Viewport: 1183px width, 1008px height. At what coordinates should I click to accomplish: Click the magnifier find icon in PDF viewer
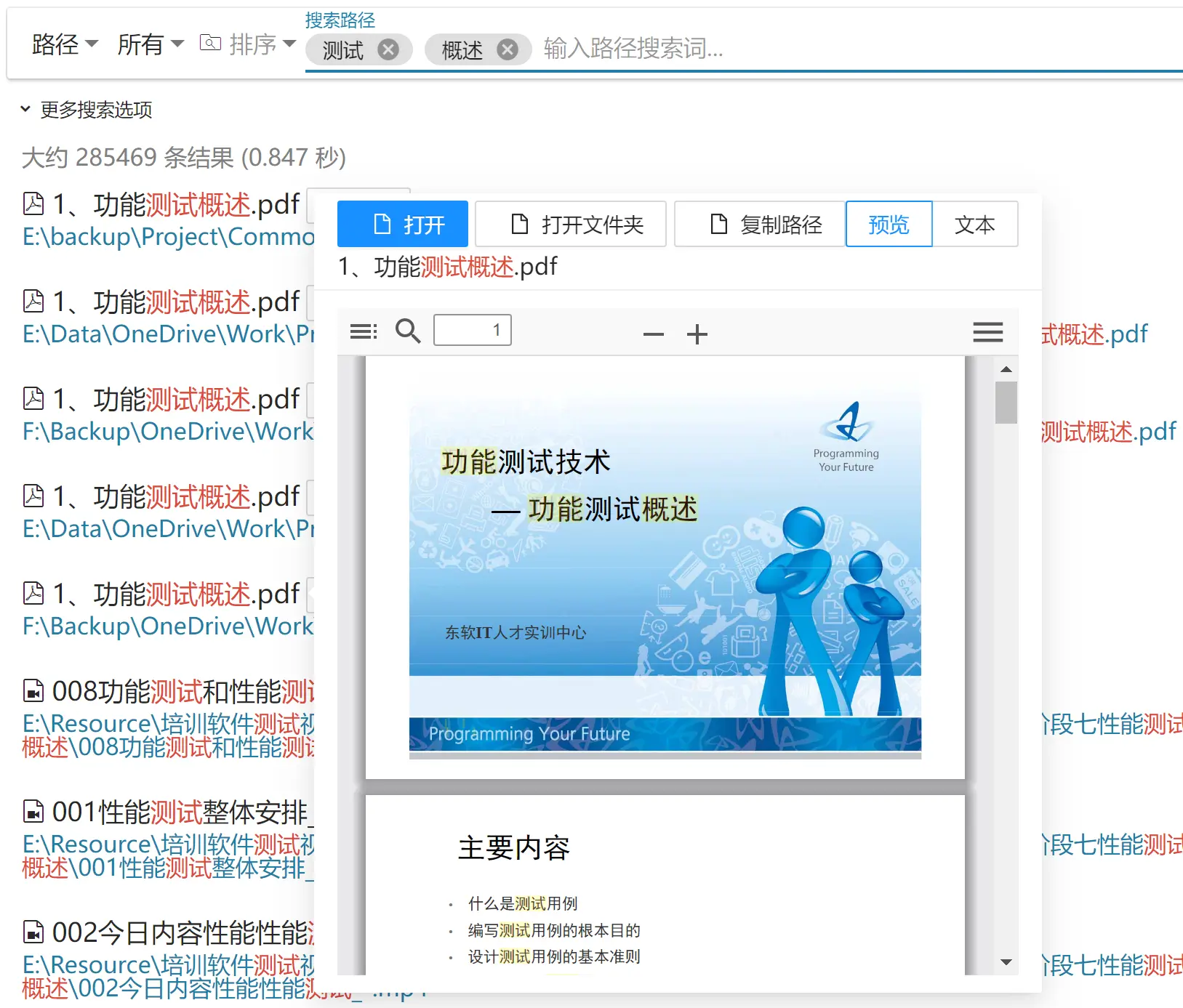(x=408, y=331)
